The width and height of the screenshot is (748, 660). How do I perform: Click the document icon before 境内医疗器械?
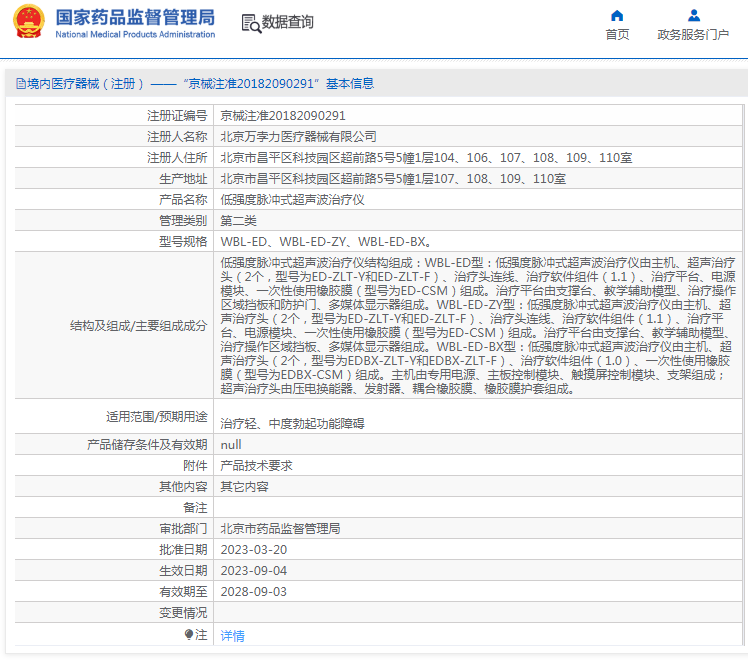[x=21, y=84]
